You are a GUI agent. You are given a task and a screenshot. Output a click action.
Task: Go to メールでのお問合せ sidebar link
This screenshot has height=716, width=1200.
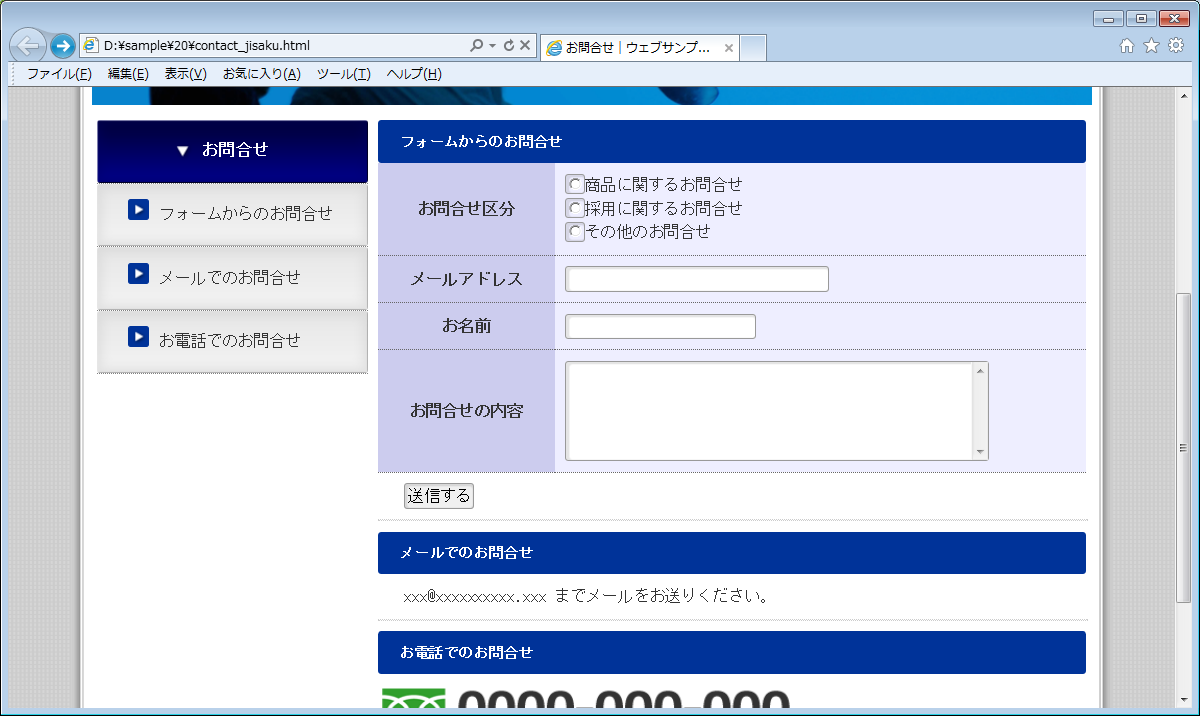(230, 277)
